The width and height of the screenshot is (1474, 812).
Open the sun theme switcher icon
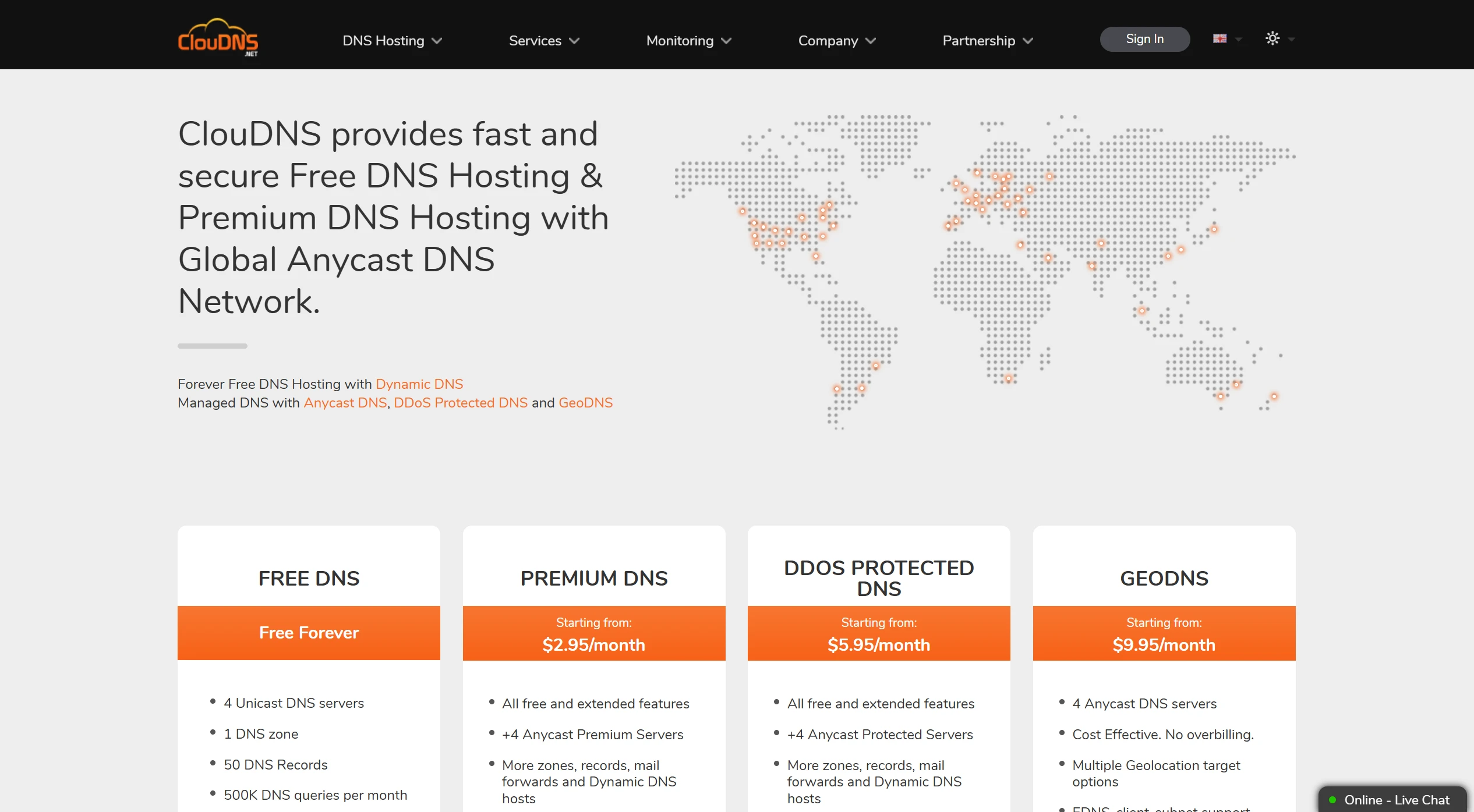click(1272, 38)
